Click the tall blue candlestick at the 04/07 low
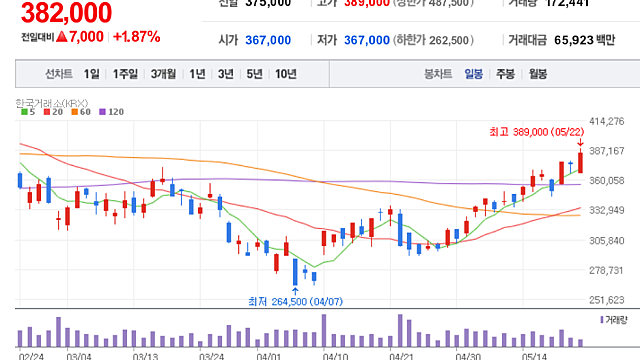The width and height of the screenshot is (640, 360). coord(295,272)
